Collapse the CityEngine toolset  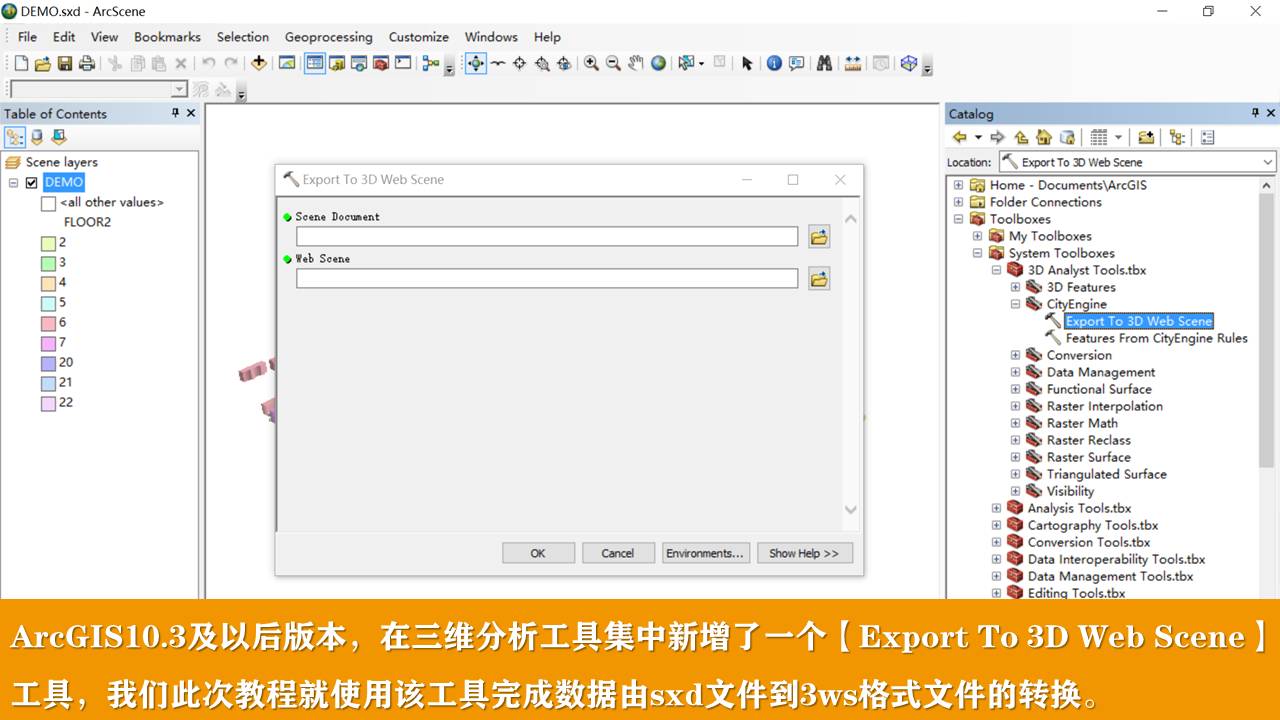[1015, 304]
